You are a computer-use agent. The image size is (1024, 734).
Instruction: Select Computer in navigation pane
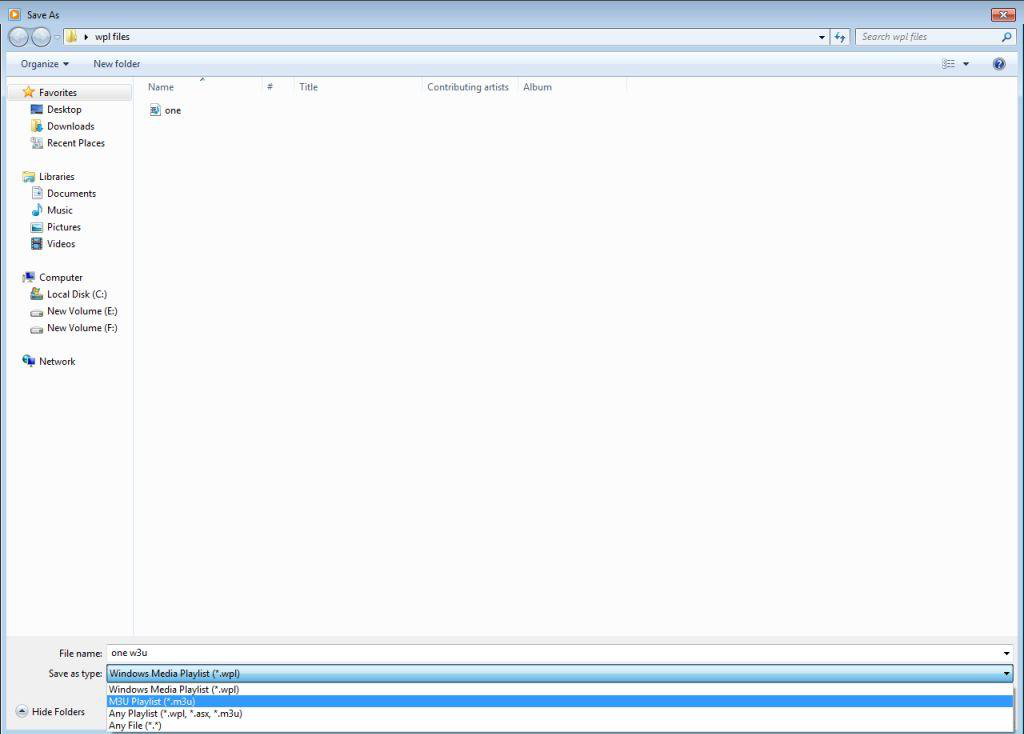tap(60, 278)
